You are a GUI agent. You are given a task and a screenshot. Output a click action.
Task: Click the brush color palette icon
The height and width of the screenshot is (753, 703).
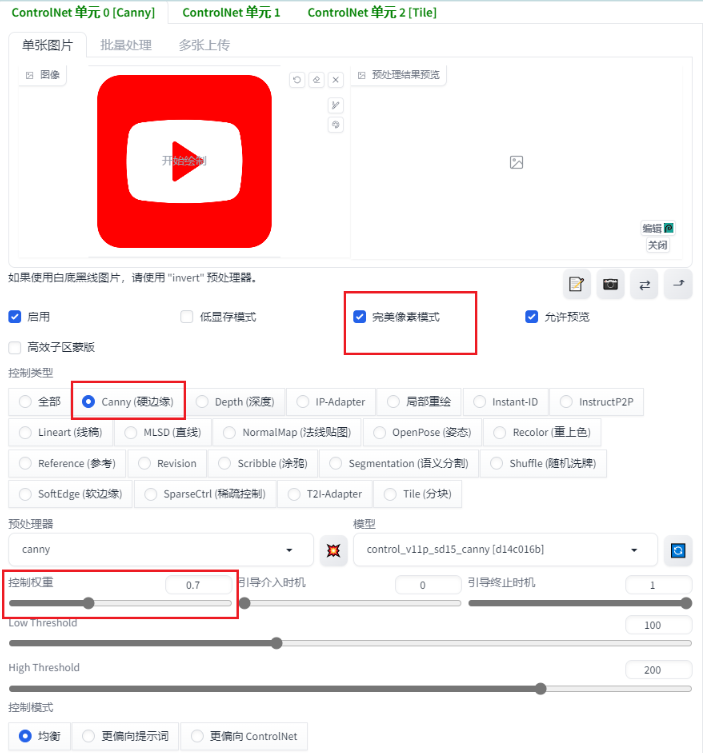click(336, 125)
